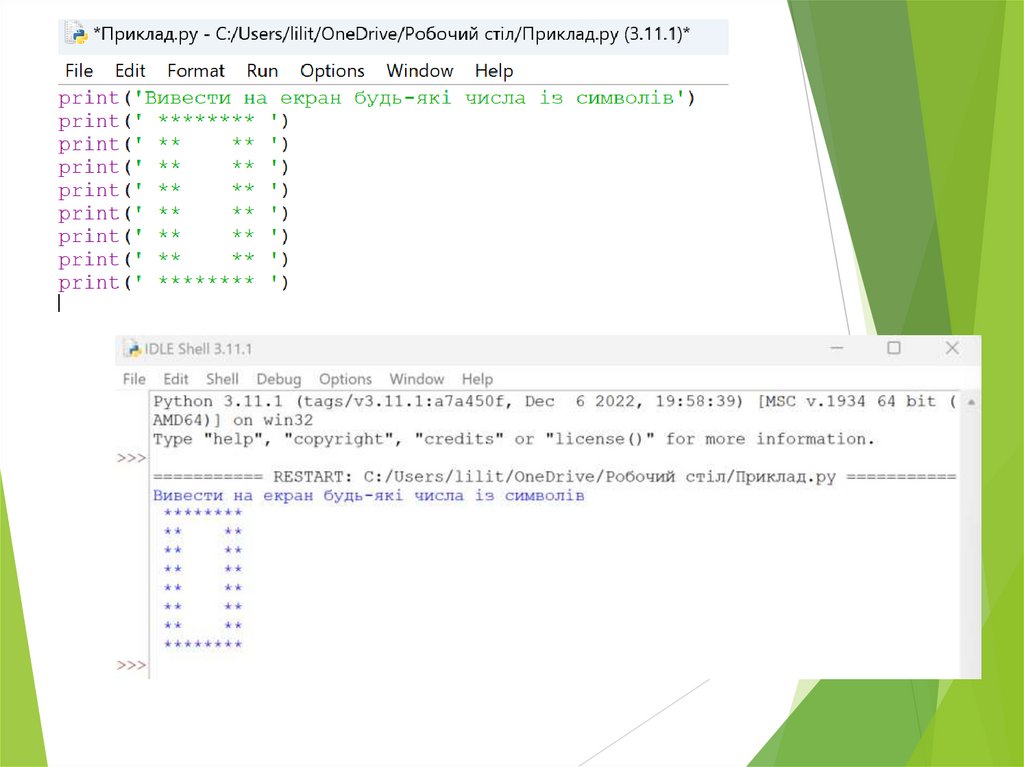This screenshot has width=1024, height=767.
Task: Open the Format menu in the editor
Action: tap(195, 71)
